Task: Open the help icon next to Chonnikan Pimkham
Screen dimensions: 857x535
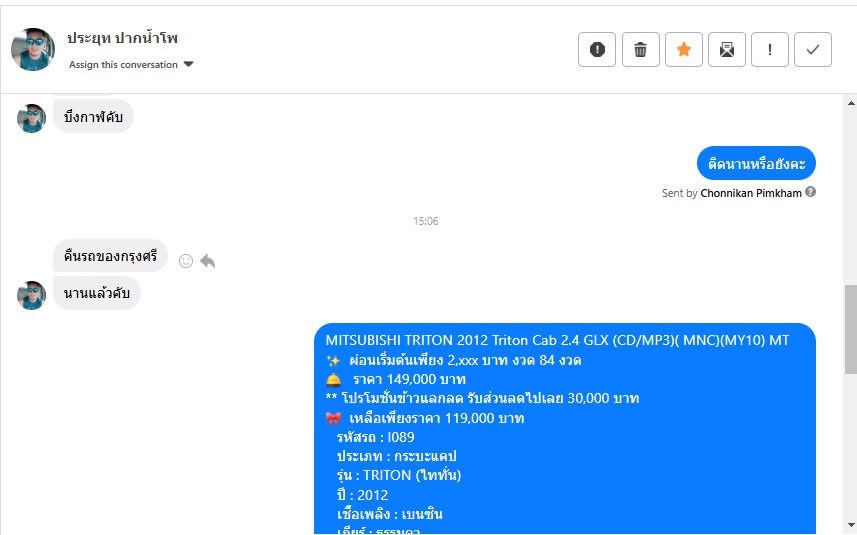Action: coord(811,192)
